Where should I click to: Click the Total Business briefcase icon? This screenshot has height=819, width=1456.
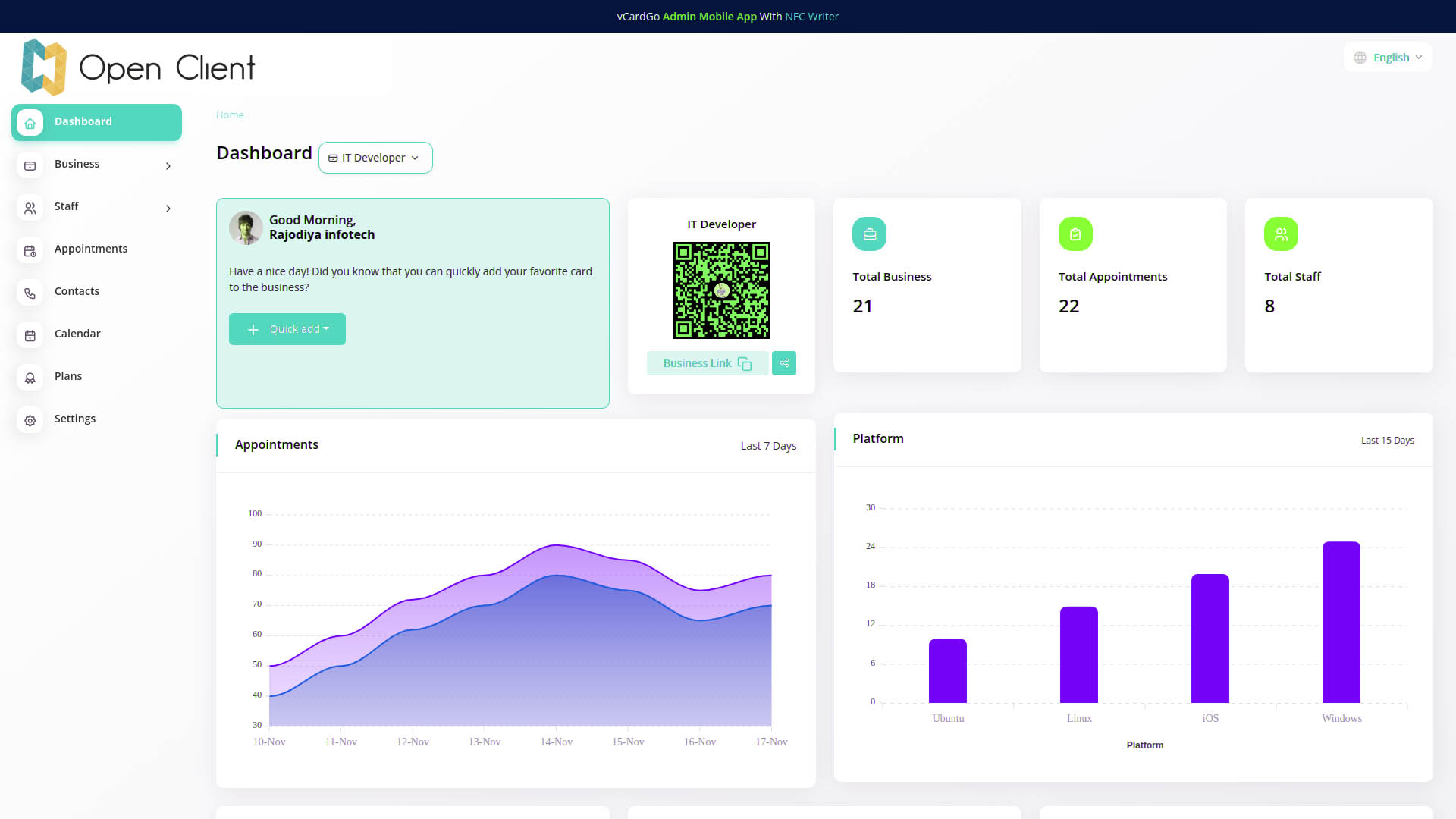[x=869, y=234]
